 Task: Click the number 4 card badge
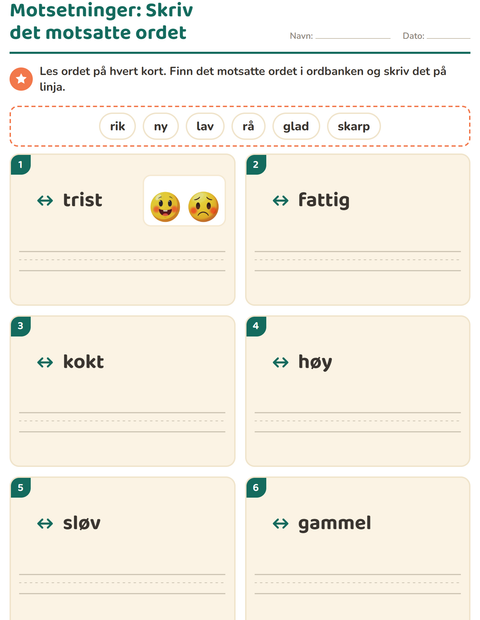tap(256, 326)
